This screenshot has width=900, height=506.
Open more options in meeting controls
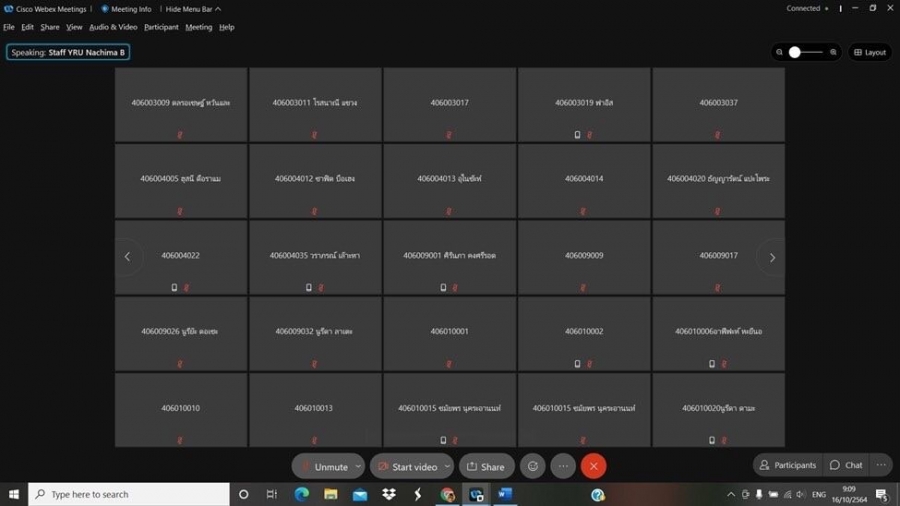point(563,466)
